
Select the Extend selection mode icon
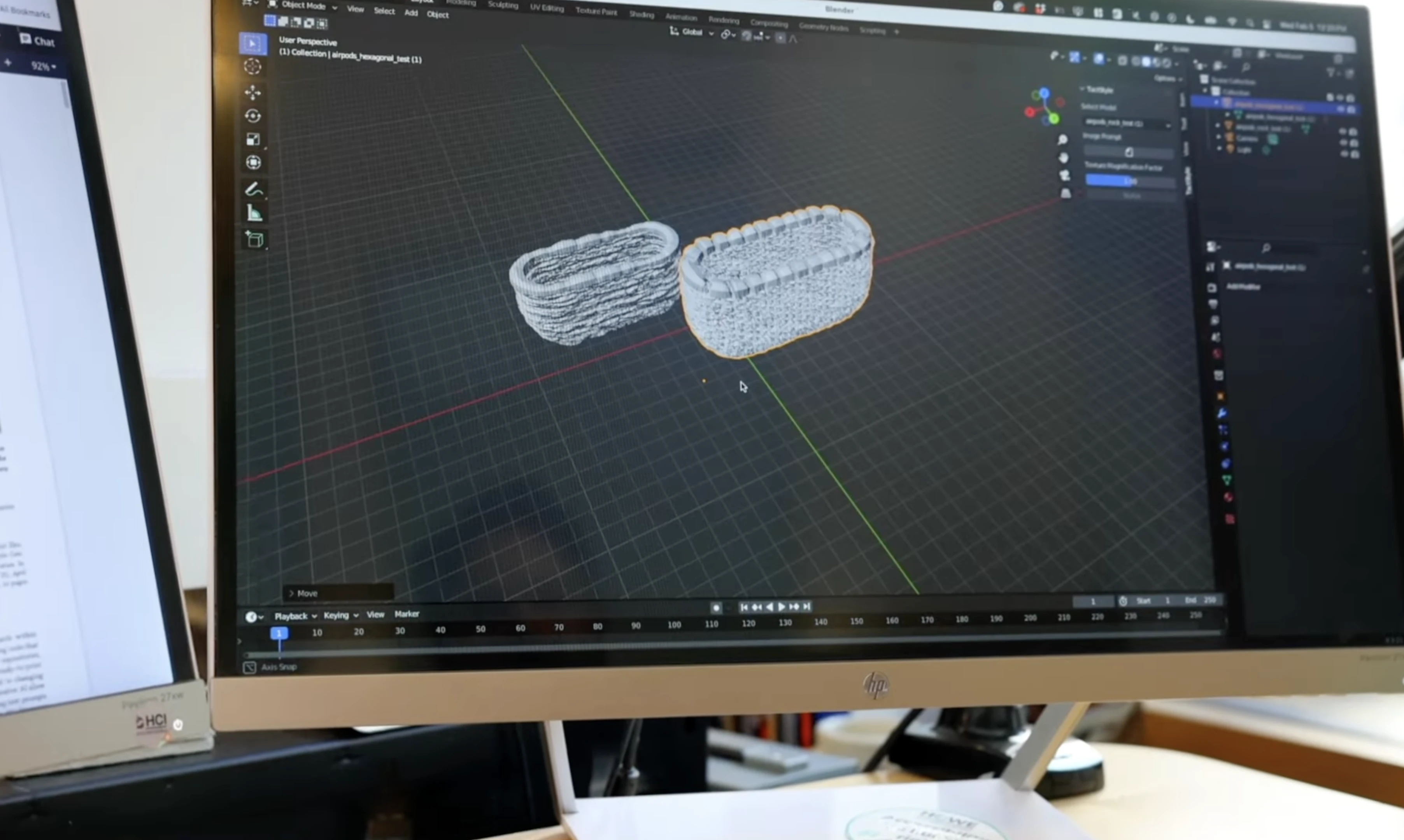[283, 21]
